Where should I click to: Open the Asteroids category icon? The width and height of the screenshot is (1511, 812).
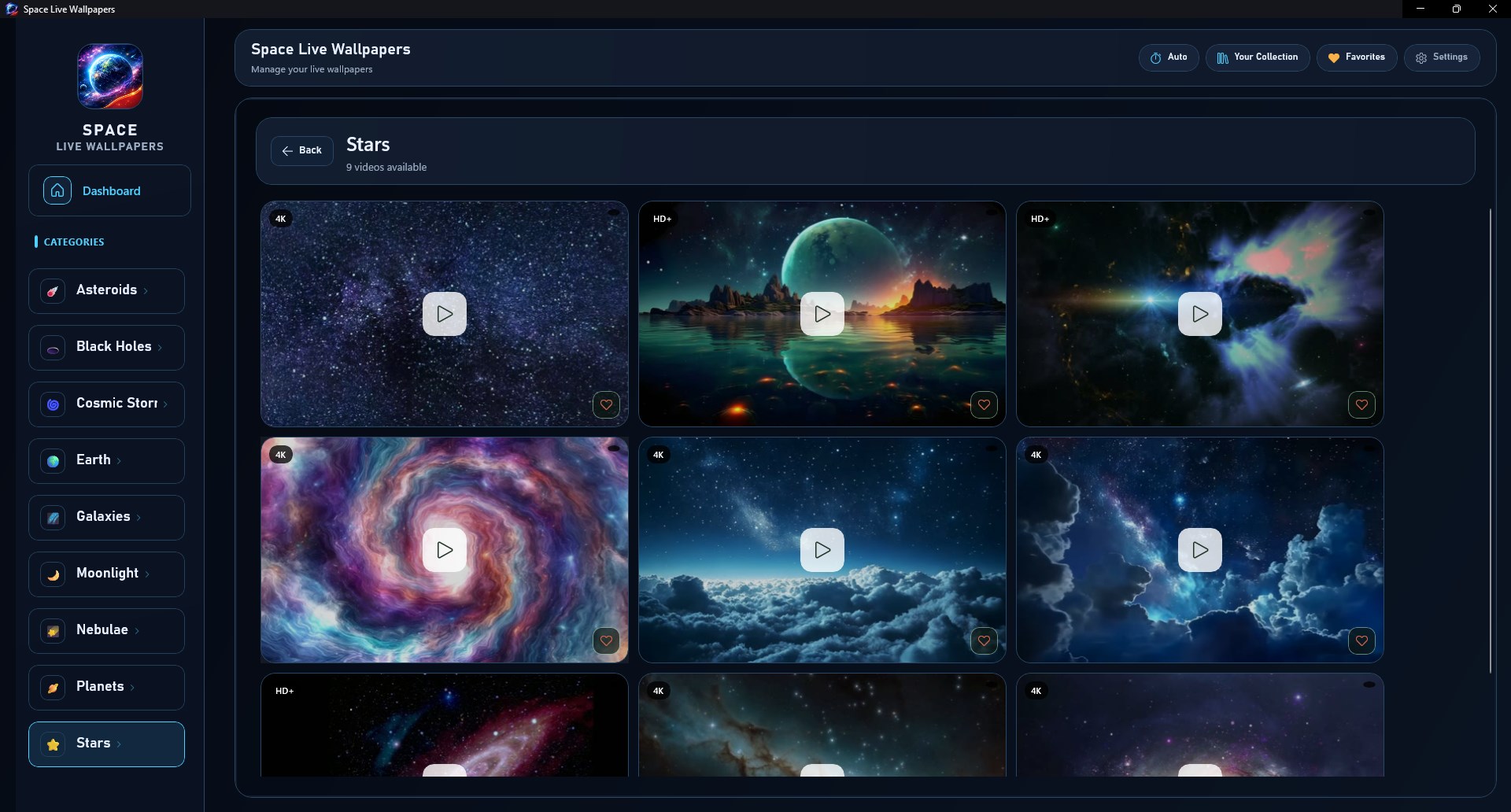(x=53, y=291)
